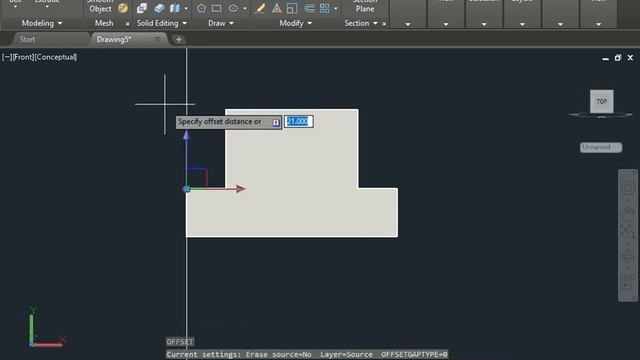
Task: Select the Rectangle draw tool
Action: point(217,8)
